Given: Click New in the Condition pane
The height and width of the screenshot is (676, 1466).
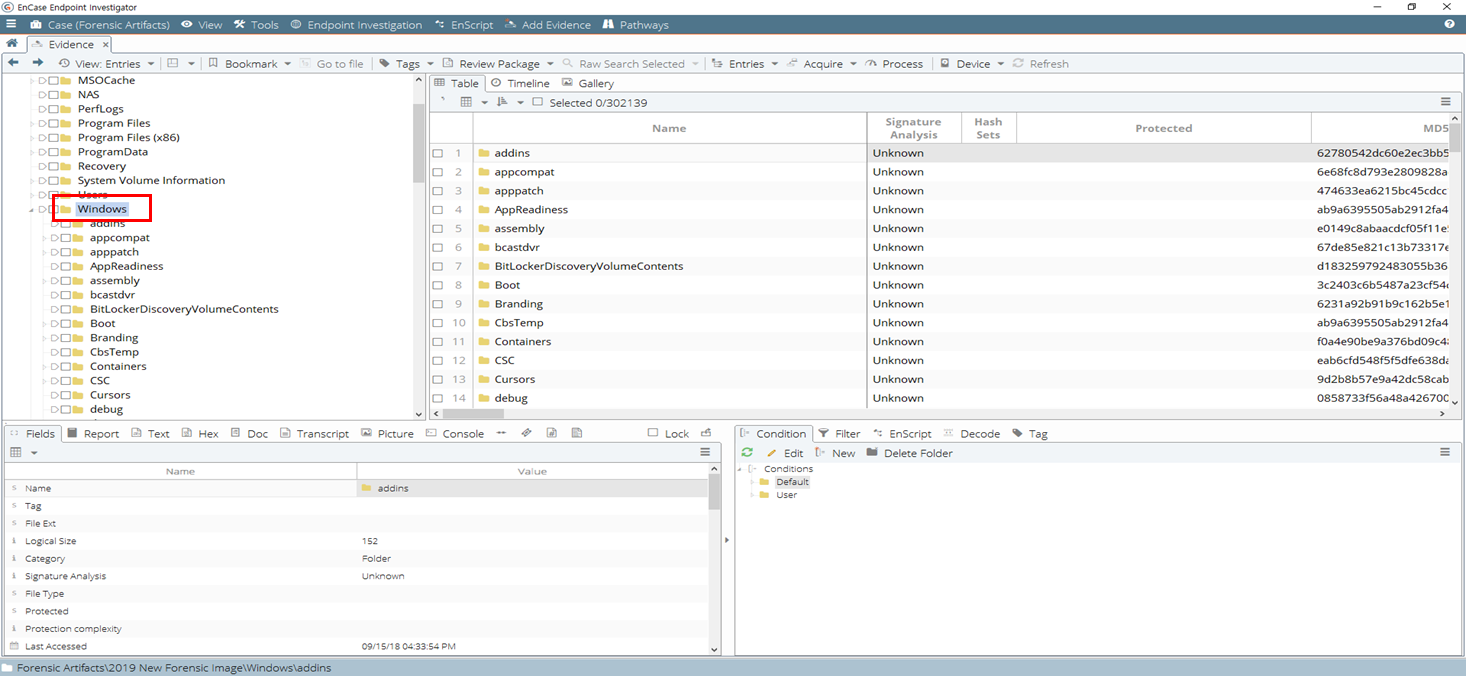Looking at the screenshot, I should 835,453.
